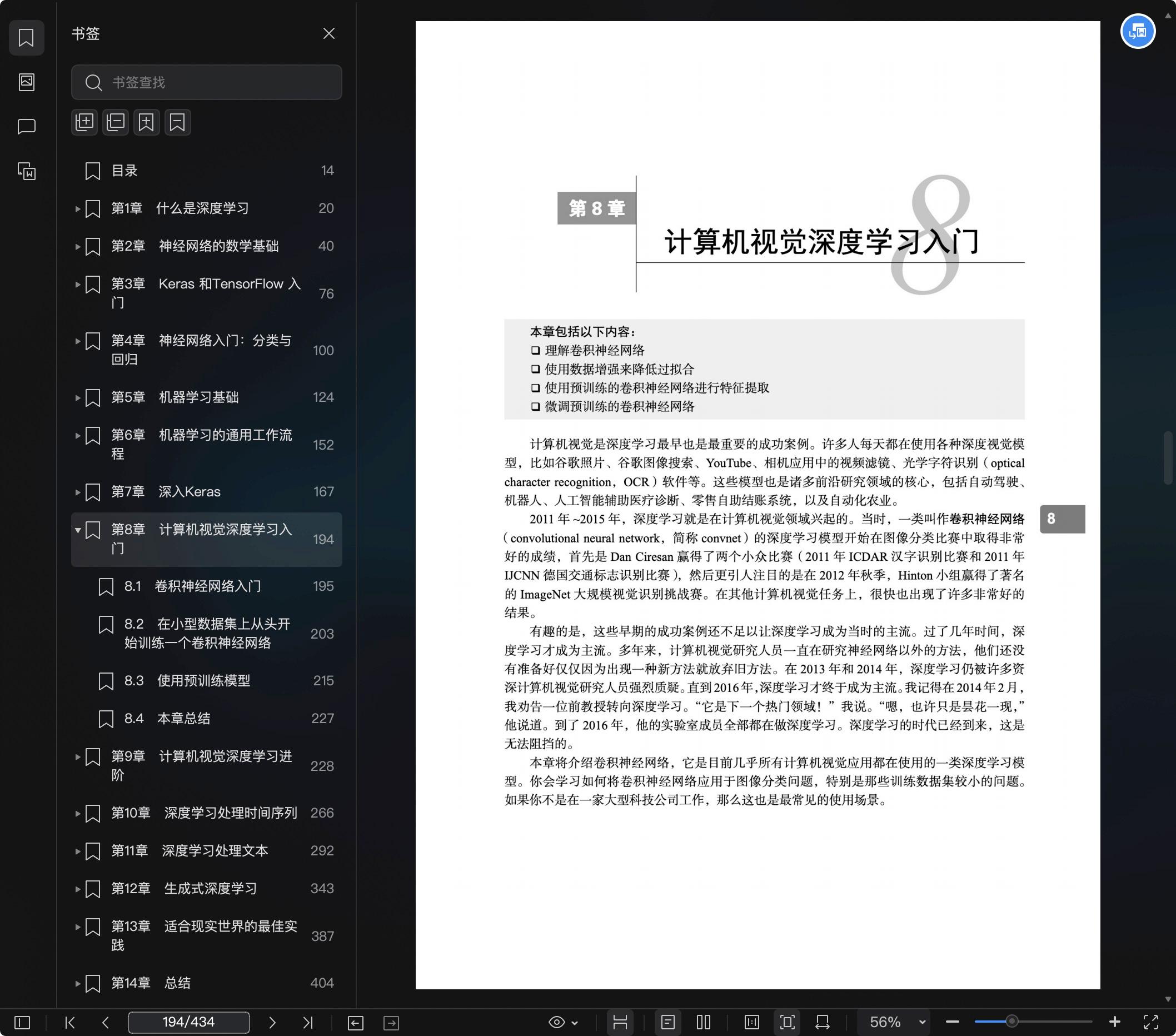Adjust the zoom slider handle
This screenshot has width=1176, height=1036.
point(1011,1022)
